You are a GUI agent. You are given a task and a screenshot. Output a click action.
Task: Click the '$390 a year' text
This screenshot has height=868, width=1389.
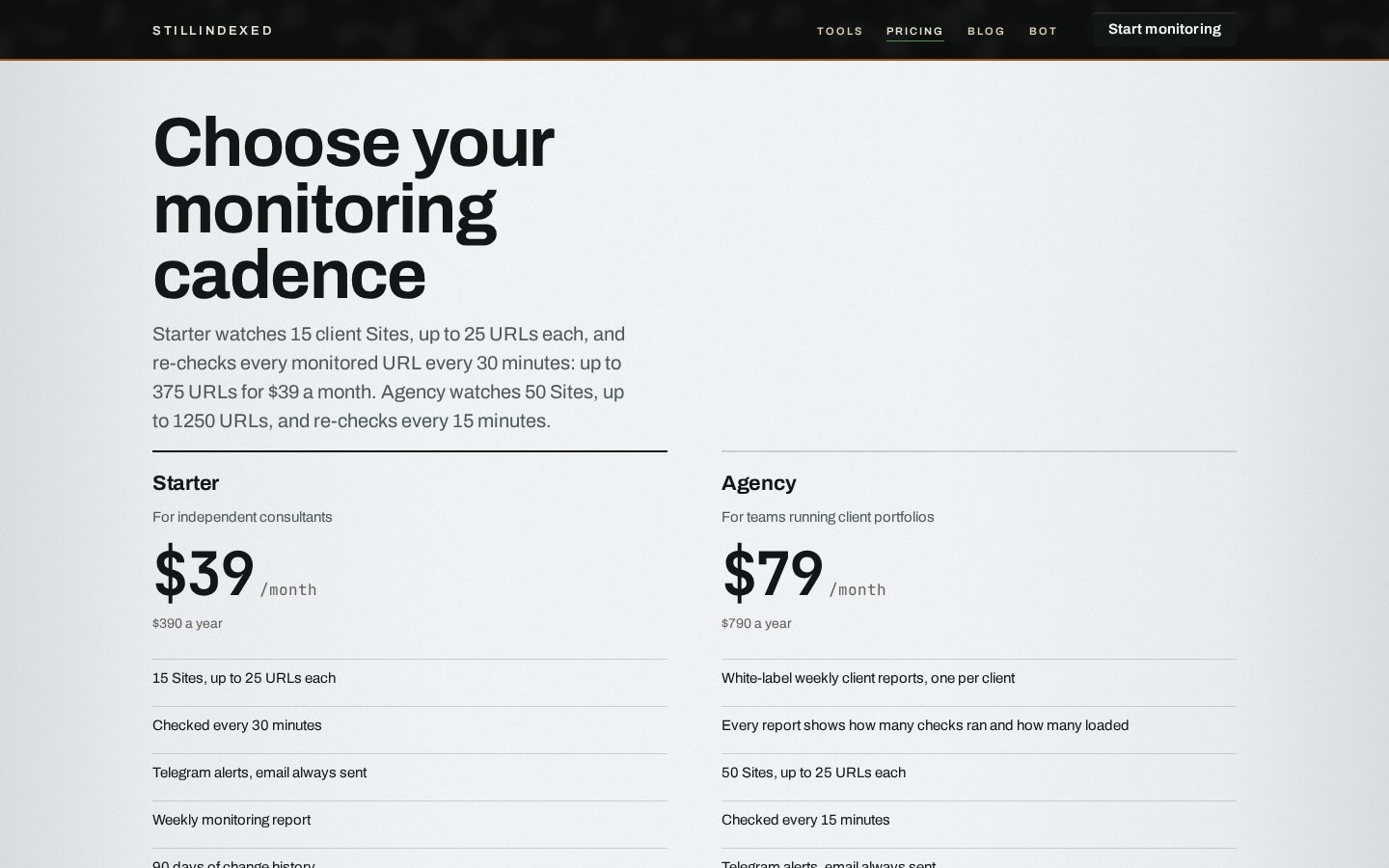(187, 623)
